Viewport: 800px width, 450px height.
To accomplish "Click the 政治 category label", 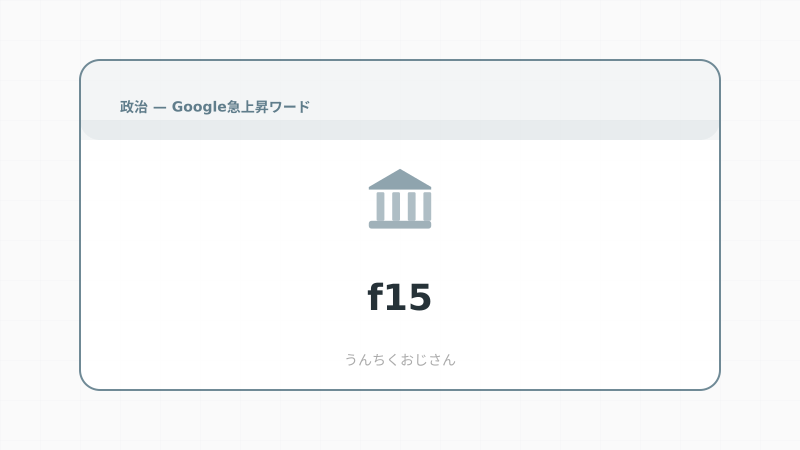I will [134, 107].
